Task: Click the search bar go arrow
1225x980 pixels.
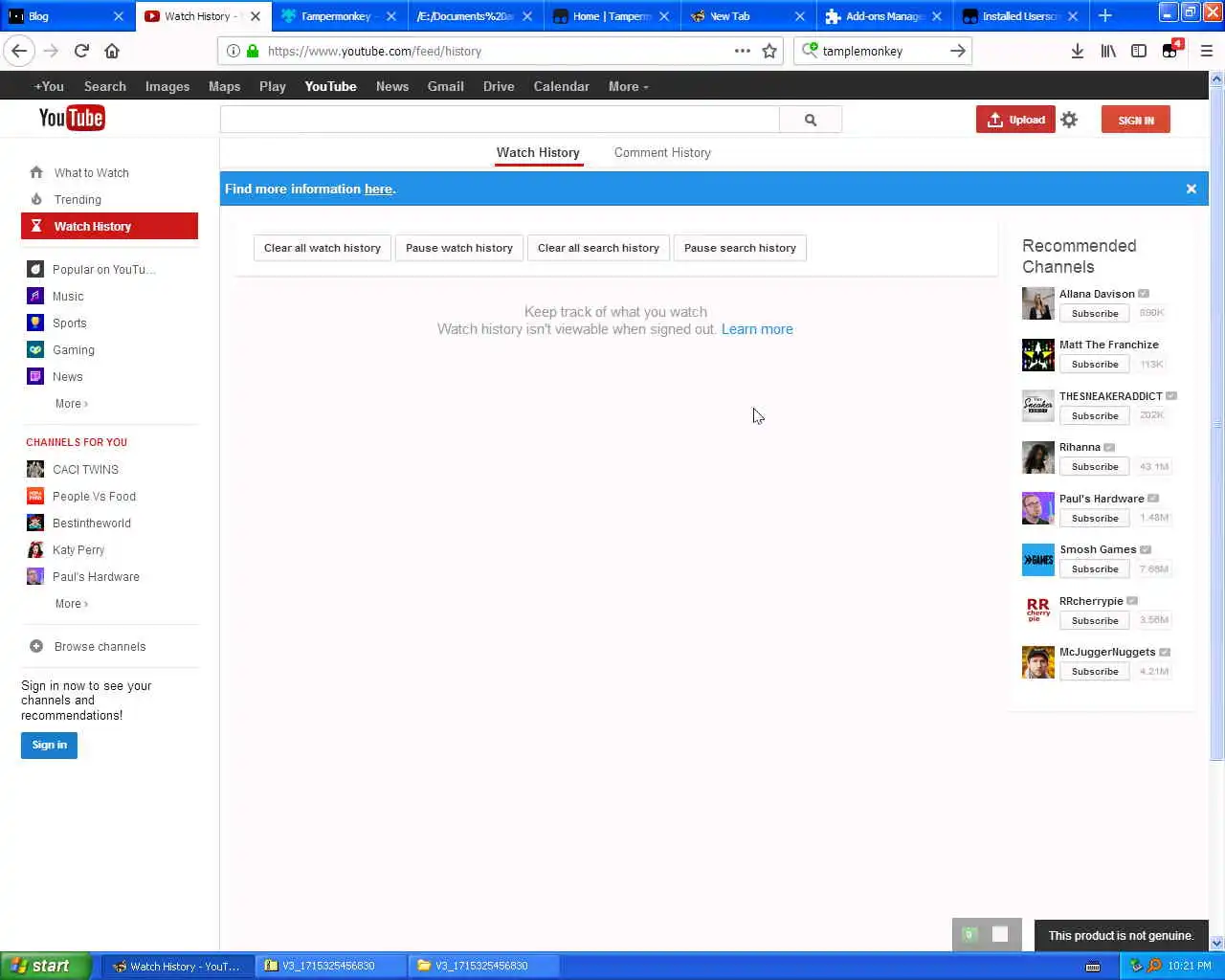Action: (958, 51)
